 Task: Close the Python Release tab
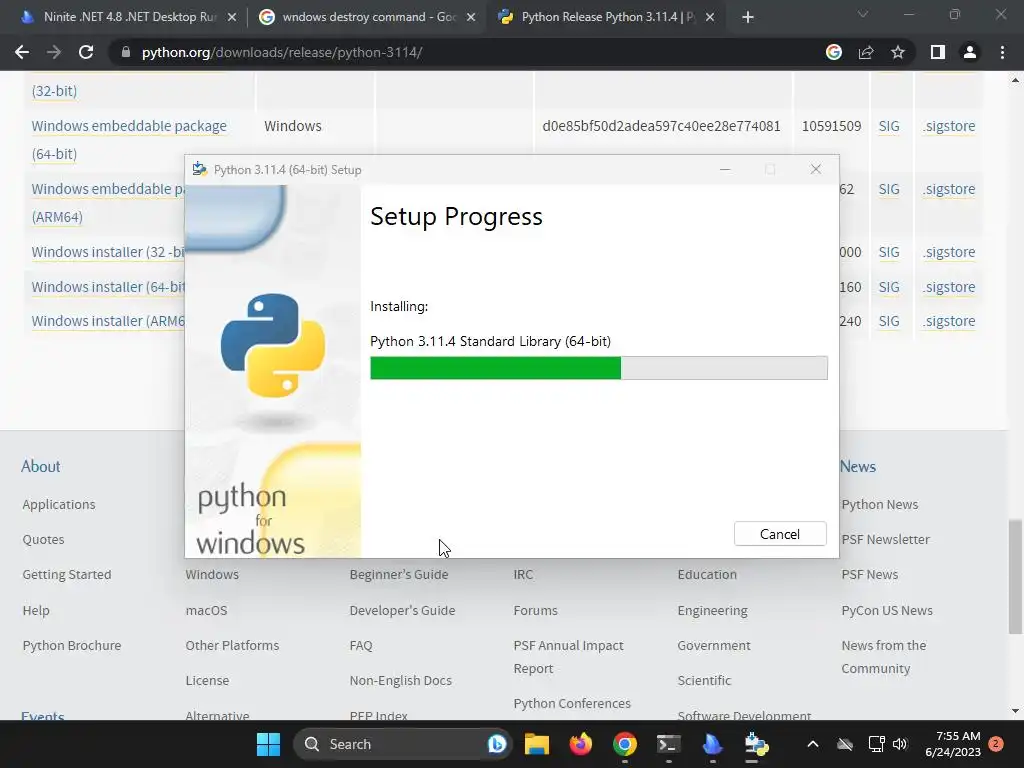710,17
